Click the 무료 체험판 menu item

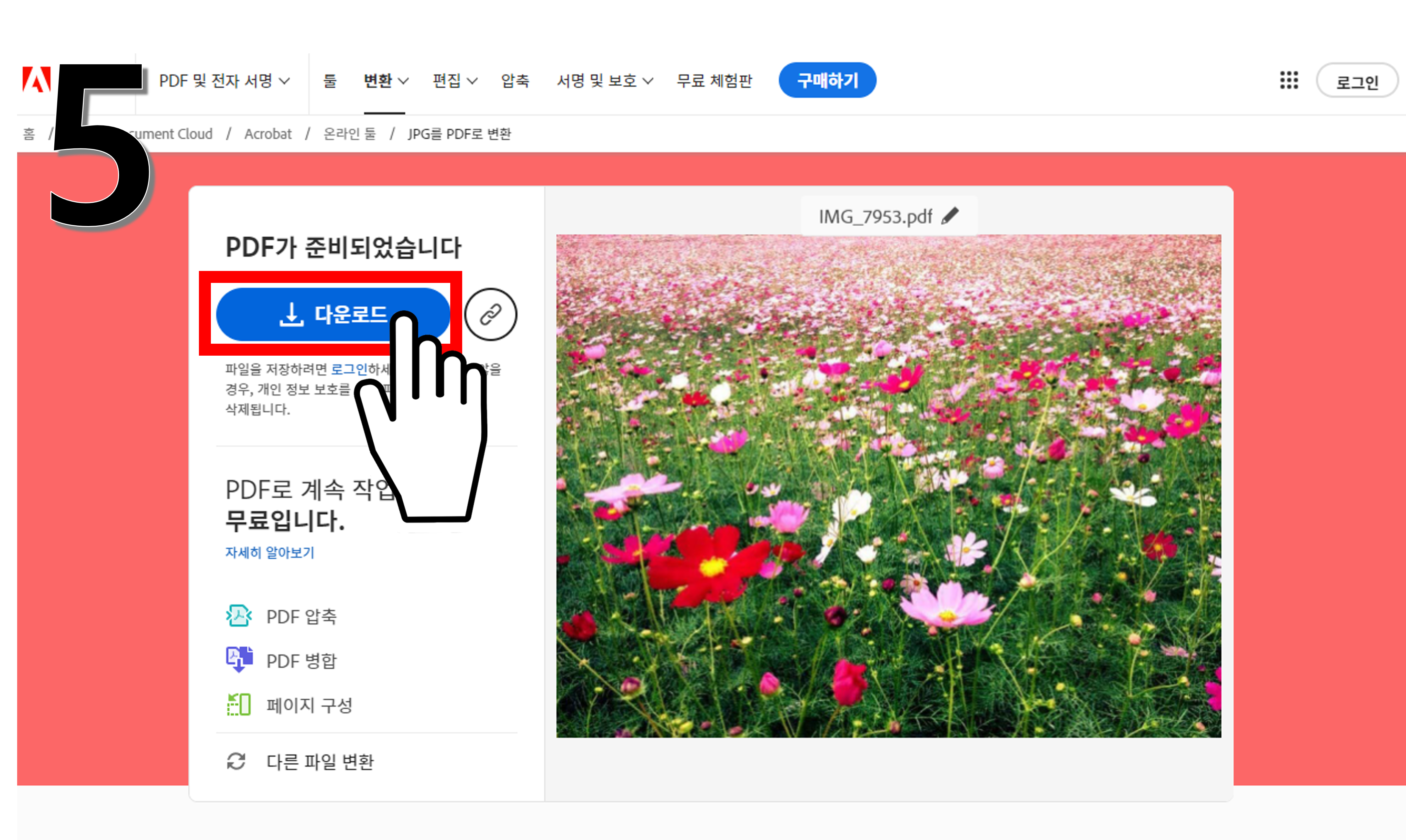tap(714, 81)
